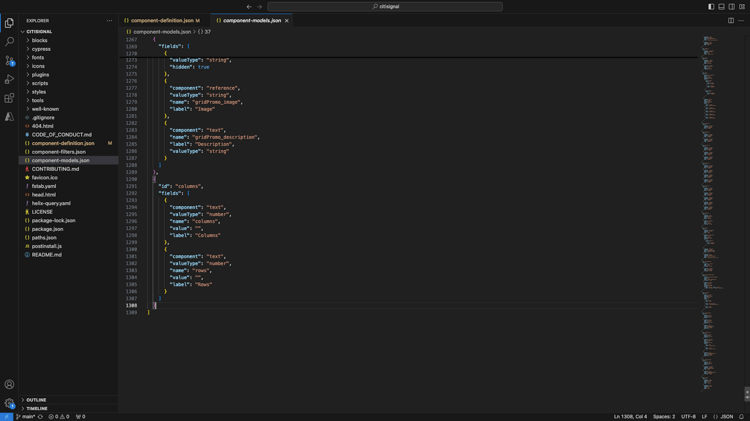The width and height of the screenshot is (750, 421).
Task: Open the errors and warnings problems indicator
Action: pyautogui.click(x=59, y=417)
